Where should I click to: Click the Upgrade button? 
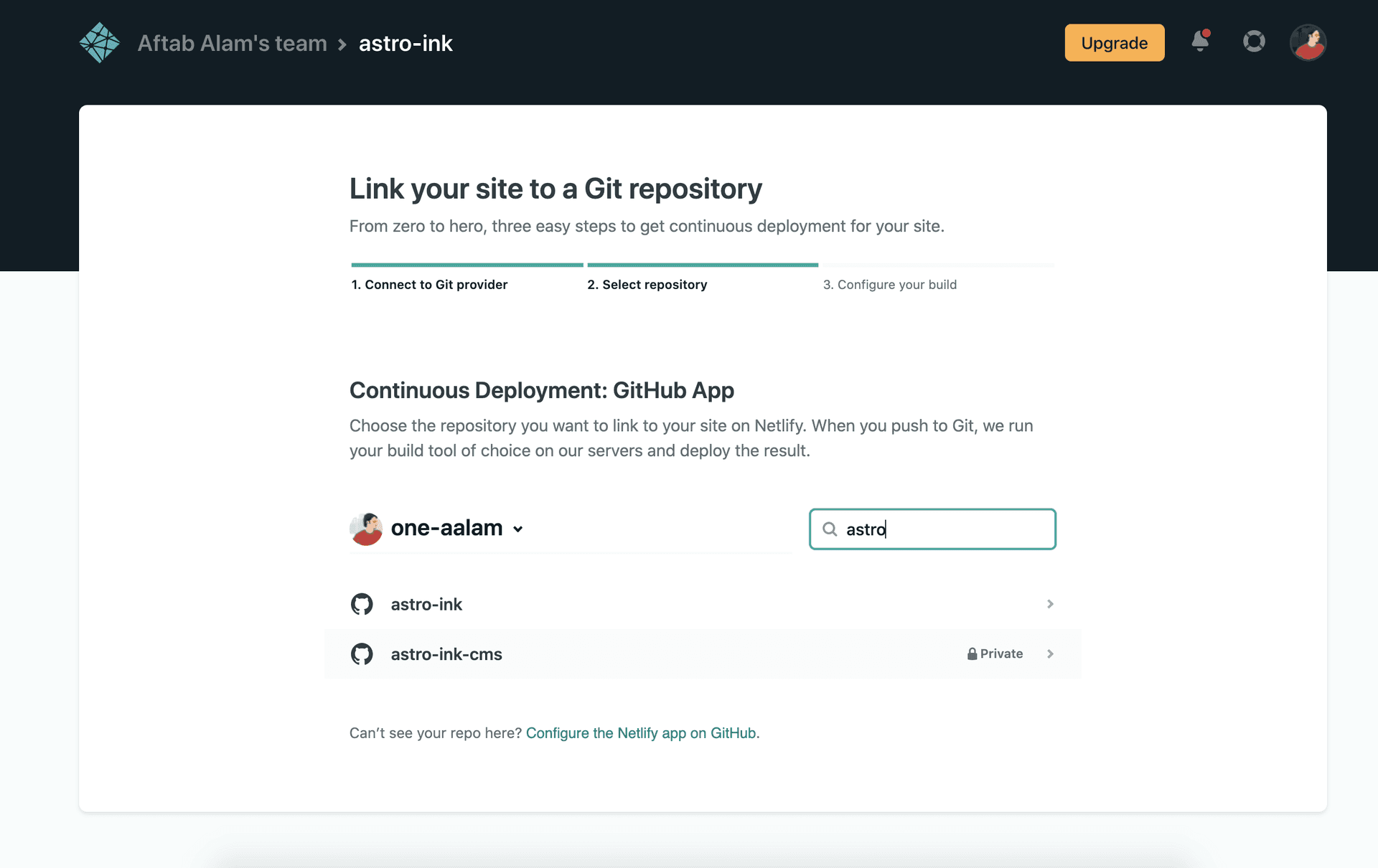(1114, 43)
